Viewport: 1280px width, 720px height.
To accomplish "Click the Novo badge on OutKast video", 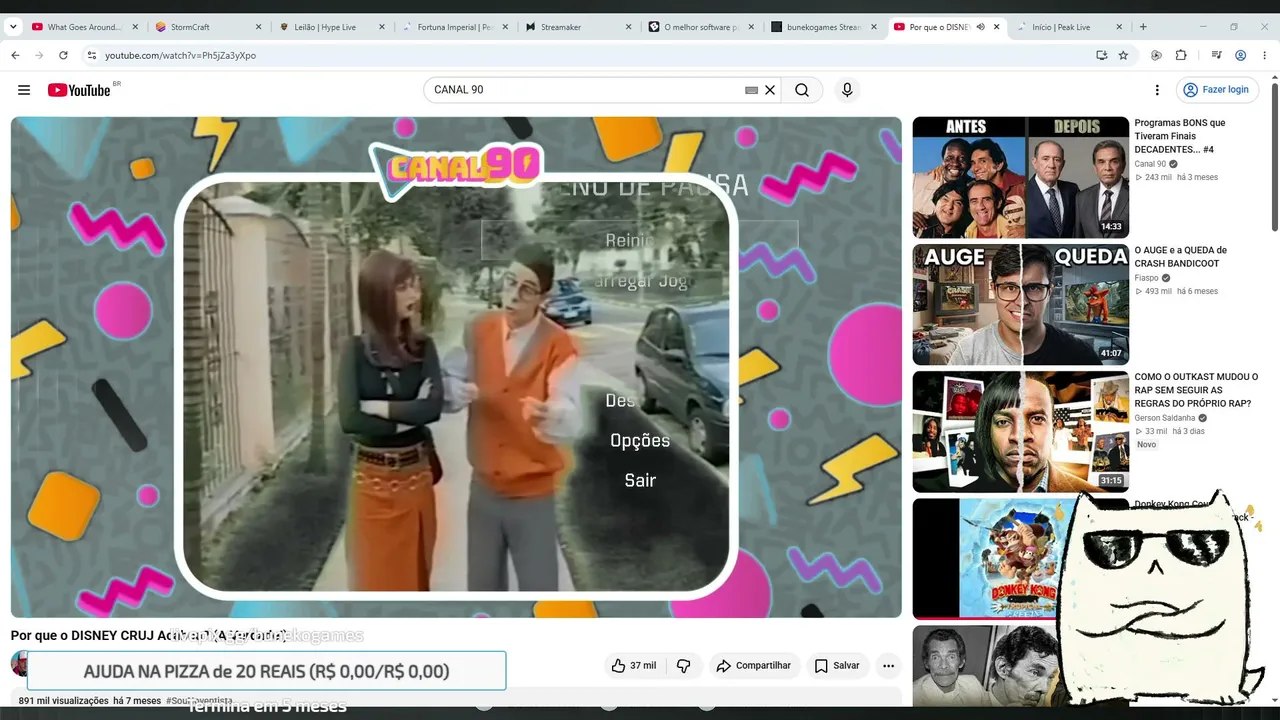I will (1146, 445).
